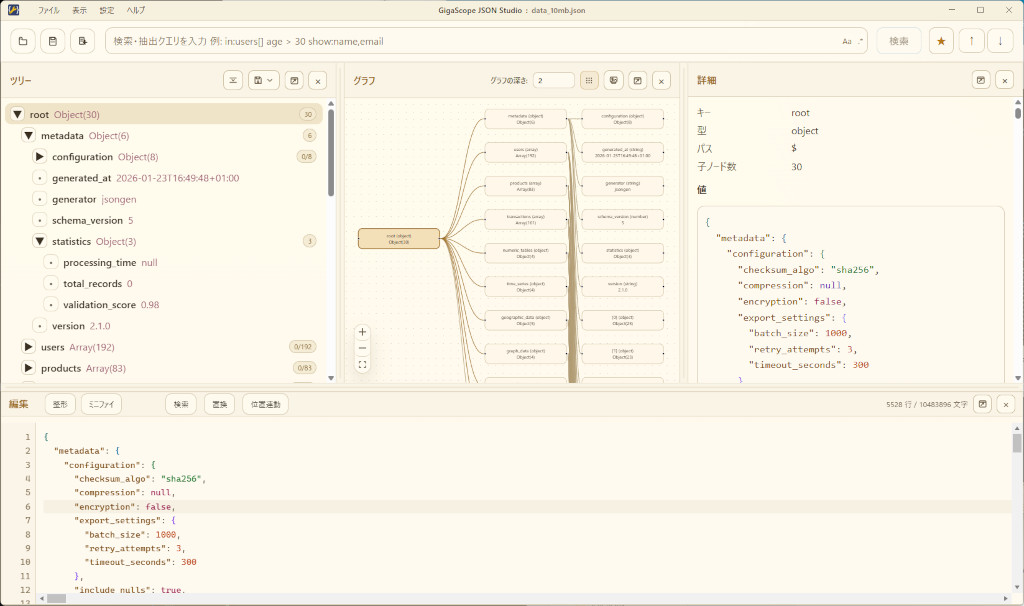This screenshot has height=606, width=1024.
Task: Select the geographic_data graph node
Action: coord(526,320)
